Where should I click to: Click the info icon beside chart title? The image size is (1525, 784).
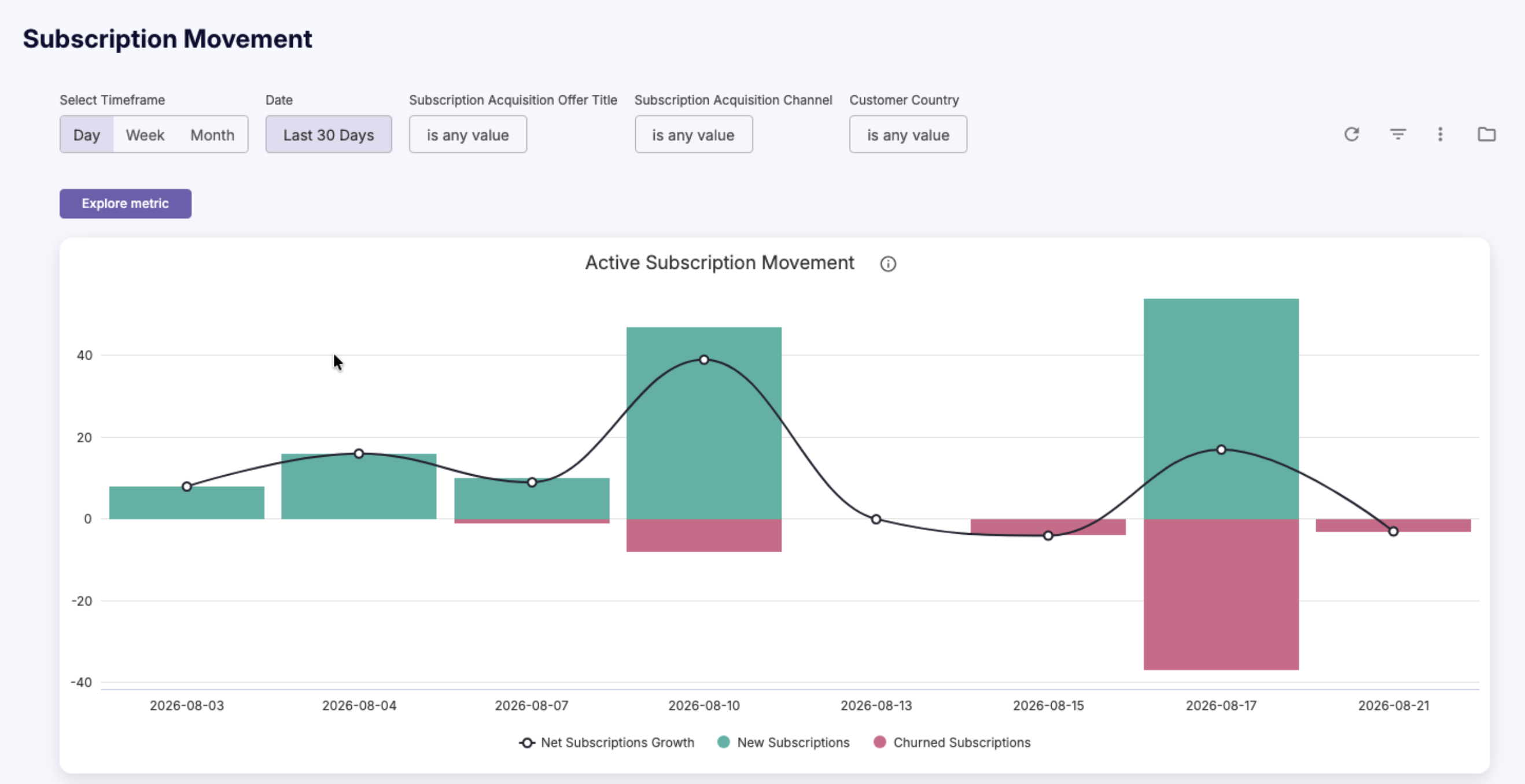pyautogui.click(x=887, y=264)
